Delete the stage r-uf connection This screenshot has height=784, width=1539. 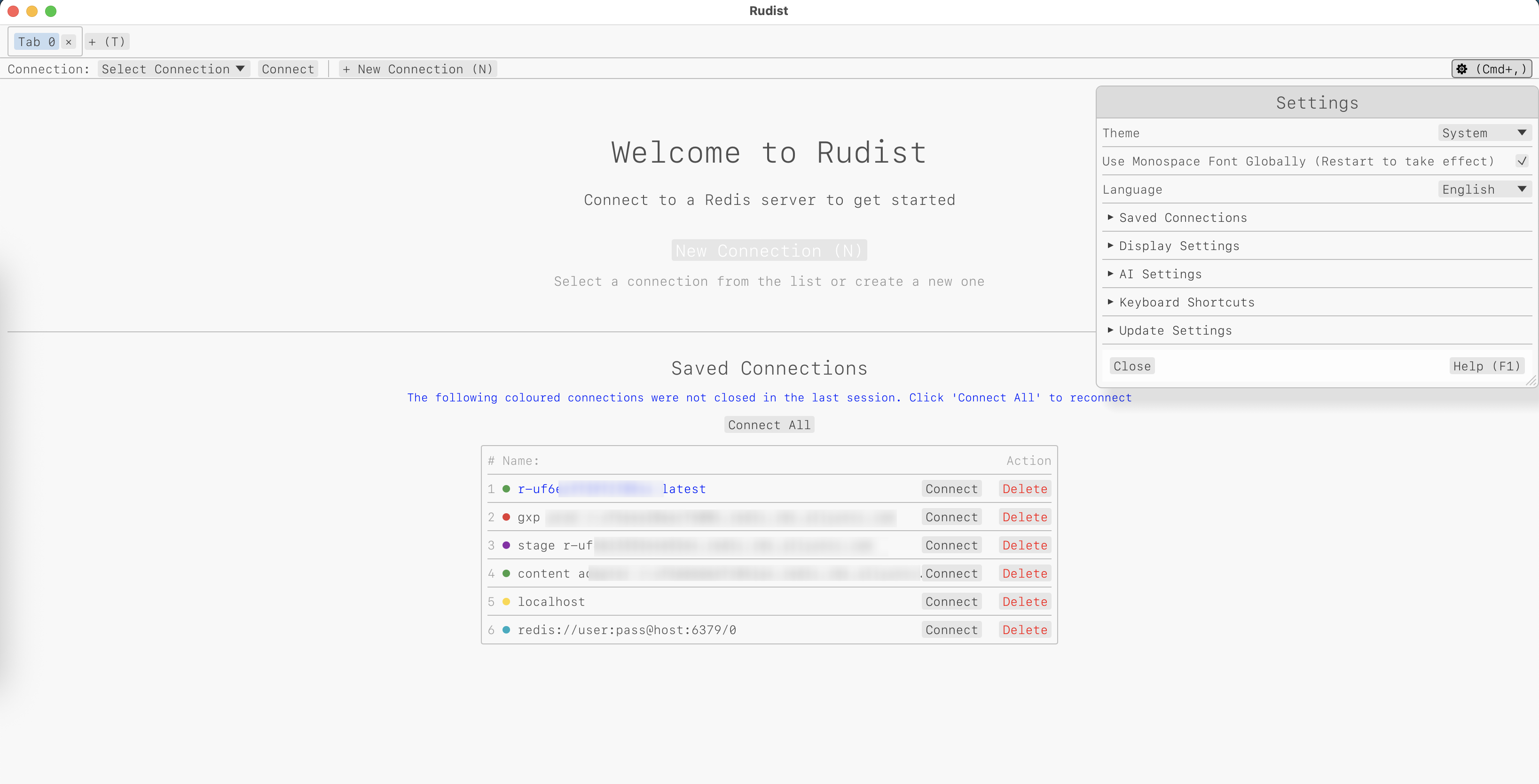(1025, 544)
